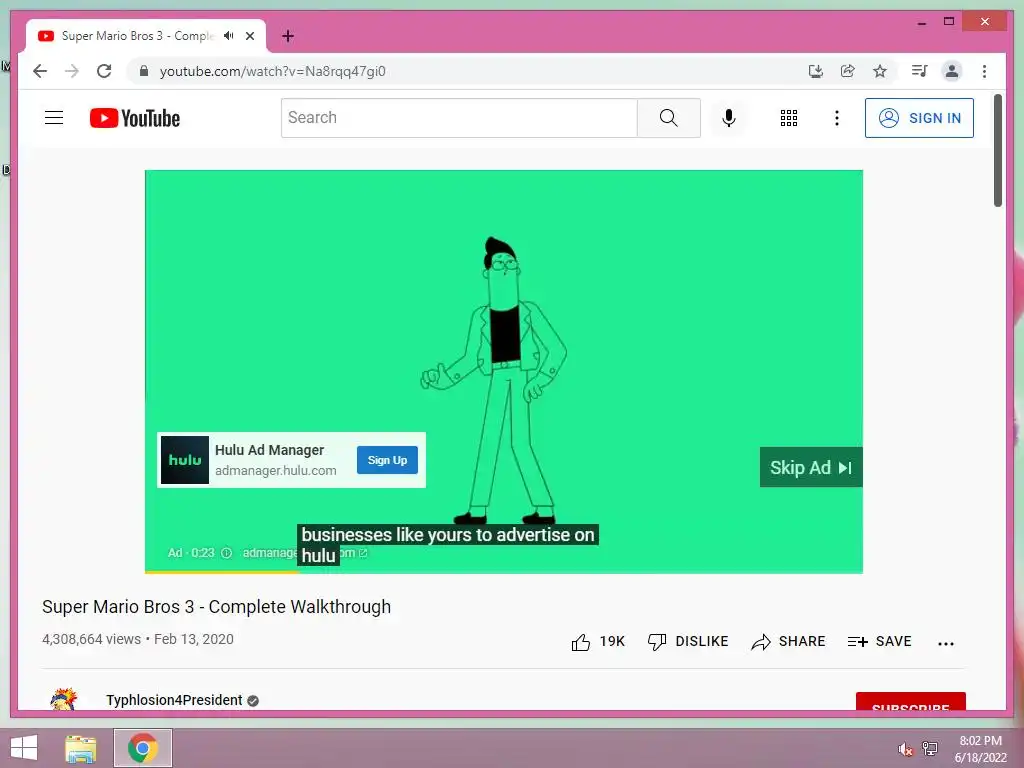
Task: Go back with the browser back arrow
Action: click(40, 71)
